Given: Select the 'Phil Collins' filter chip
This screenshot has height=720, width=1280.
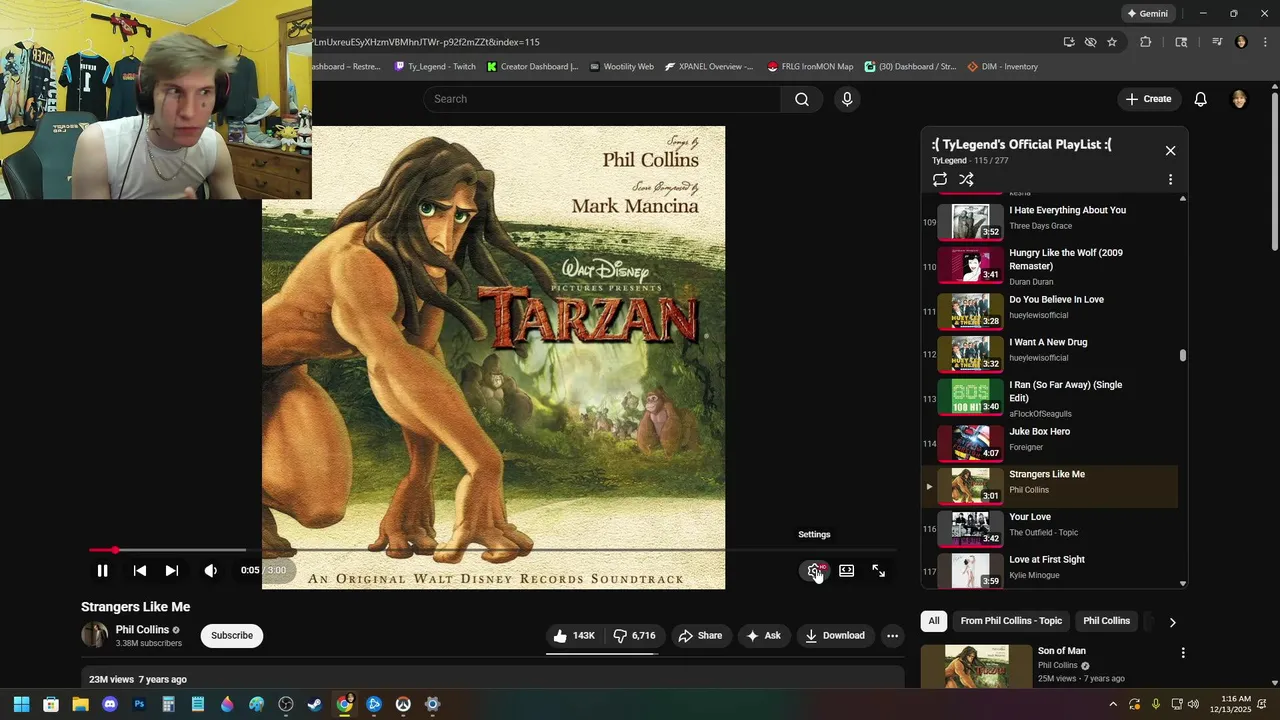Looking at the screenshot, I should [x=1106, y=621].
